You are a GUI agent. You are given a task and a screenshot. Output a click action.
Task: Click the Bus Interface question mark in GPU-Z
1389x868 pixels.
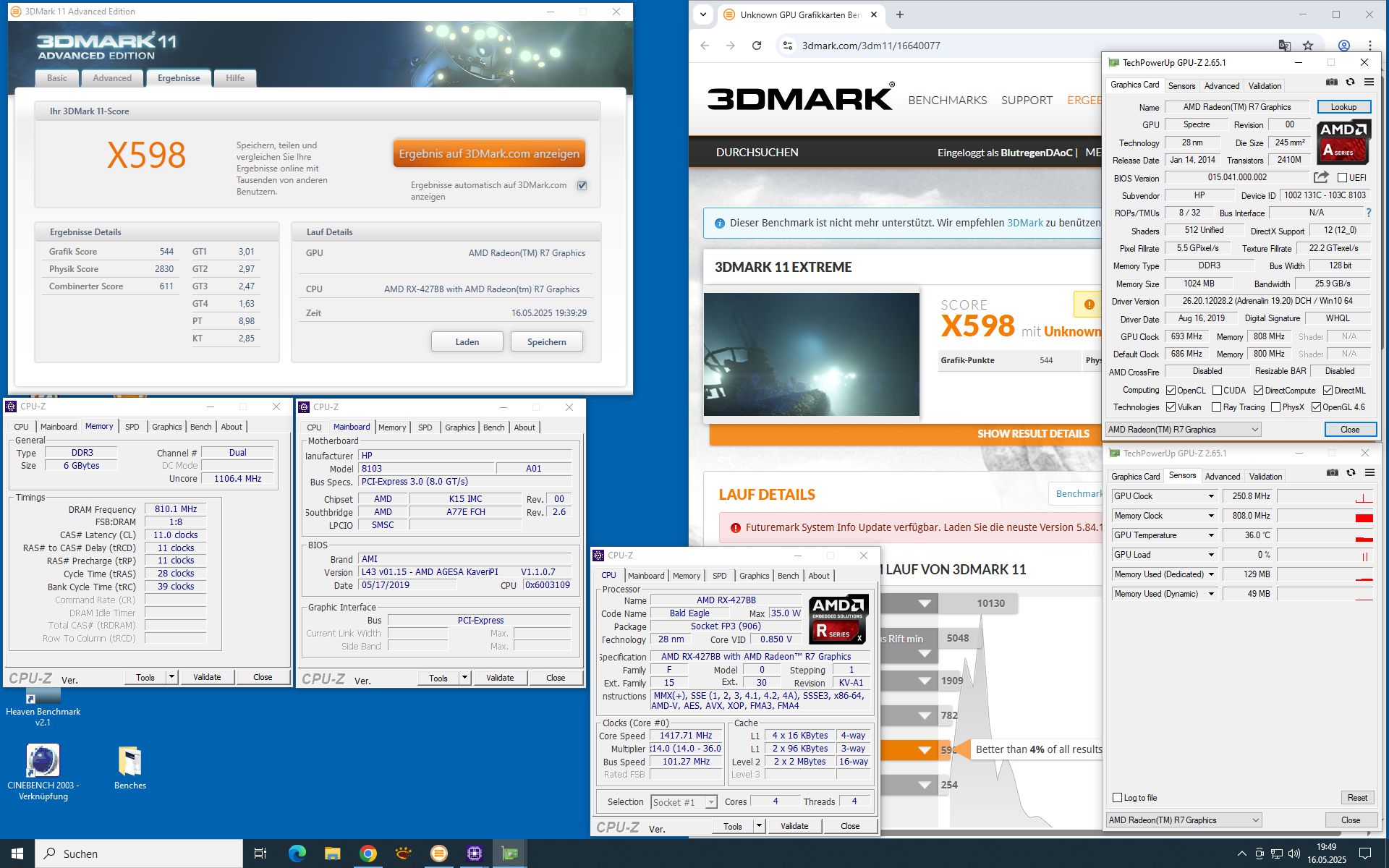pyautogui.click(x=1369, y=213)
